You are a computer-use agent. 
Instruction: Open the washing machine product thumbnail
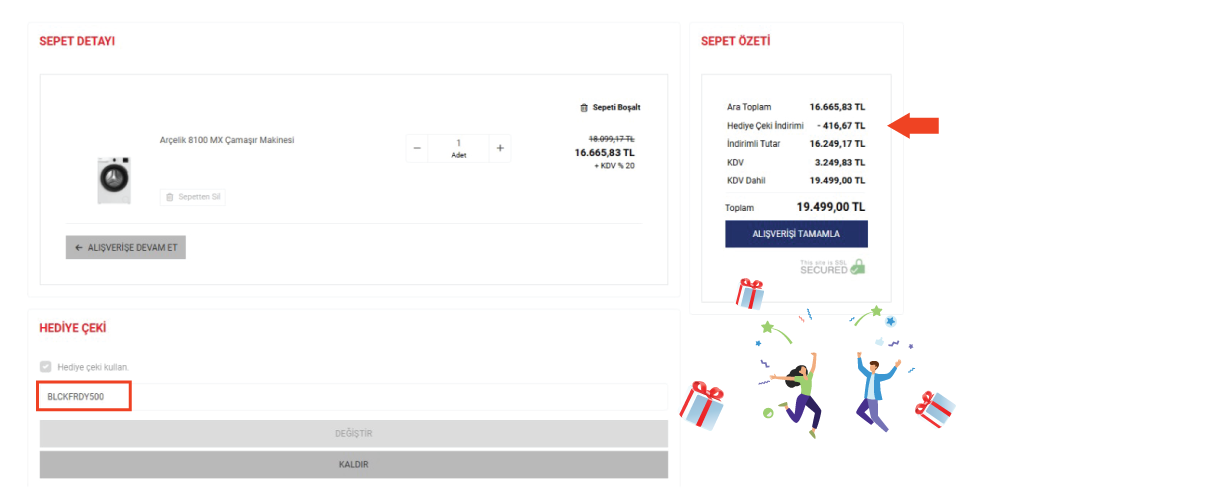[114, 180]
